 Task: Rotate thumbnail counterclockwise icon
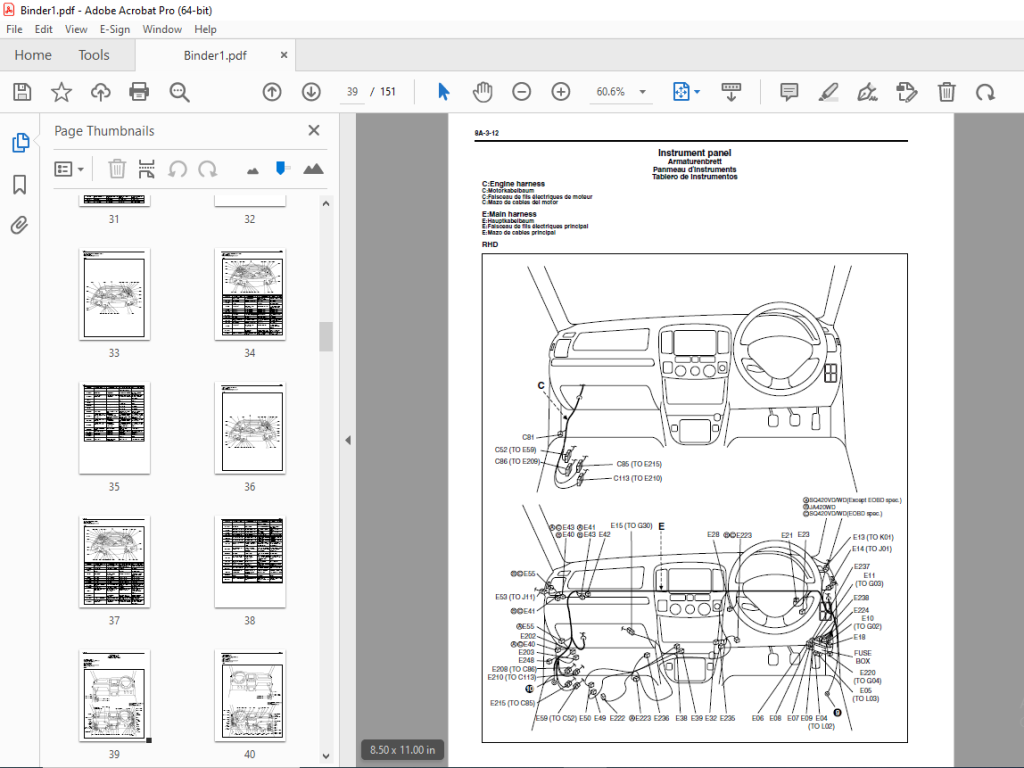177,169
